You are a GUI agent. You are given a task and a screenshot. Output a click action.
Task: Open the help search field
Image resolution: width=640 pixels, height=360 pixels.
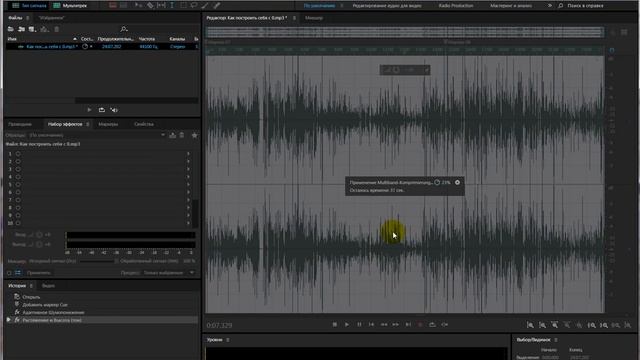tap(585, 6)
